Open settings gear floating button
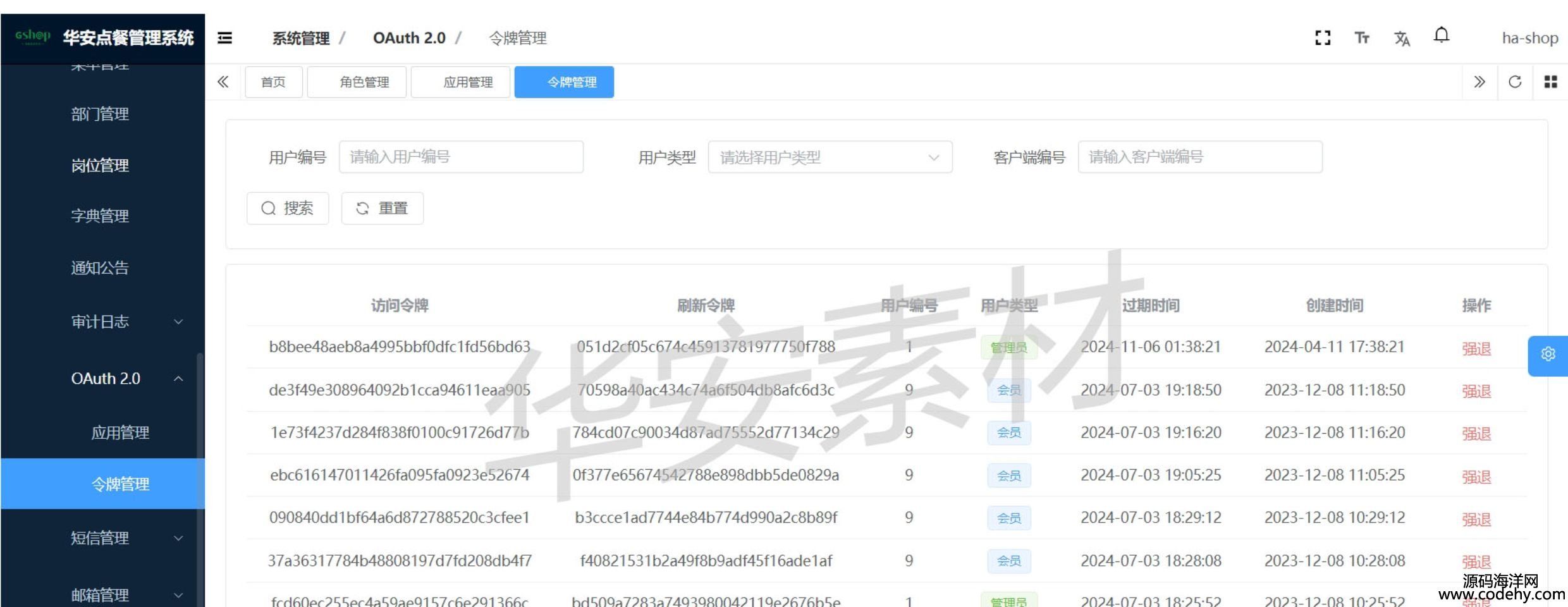 click(x=1548, y=356)
